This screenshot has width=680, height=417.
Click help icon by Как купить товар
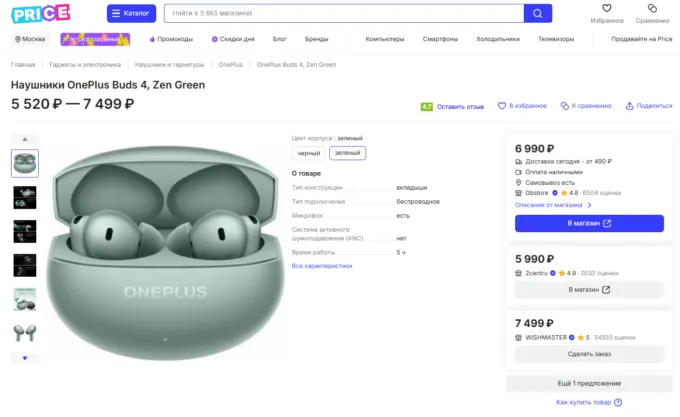pos(618,402)
